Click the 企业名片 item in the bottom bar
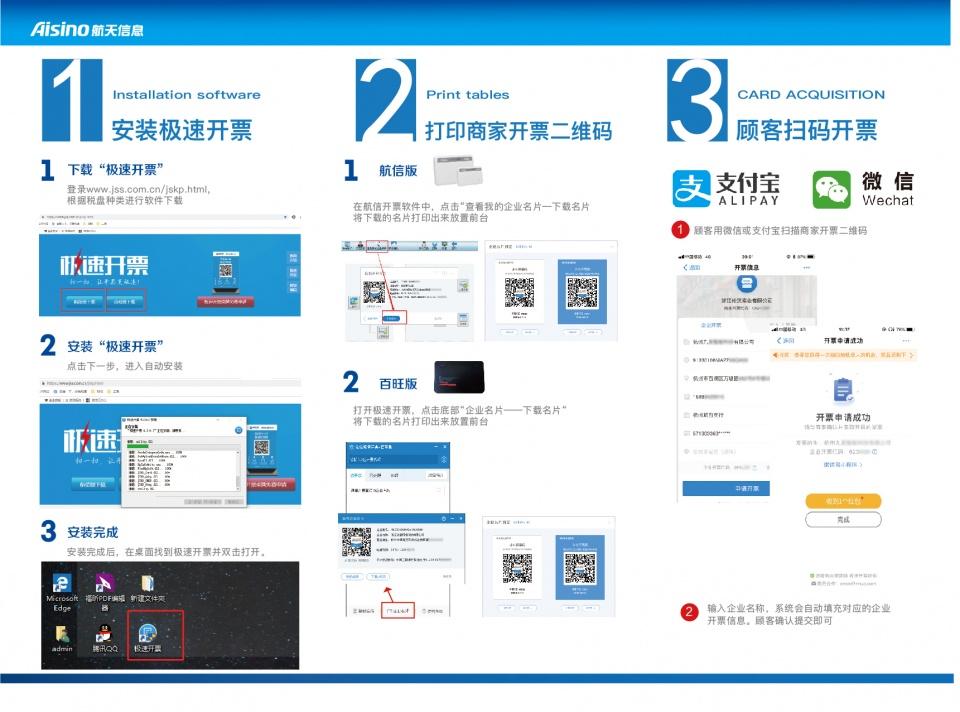The width and height of the screenshot is (960, 712). 398,610
